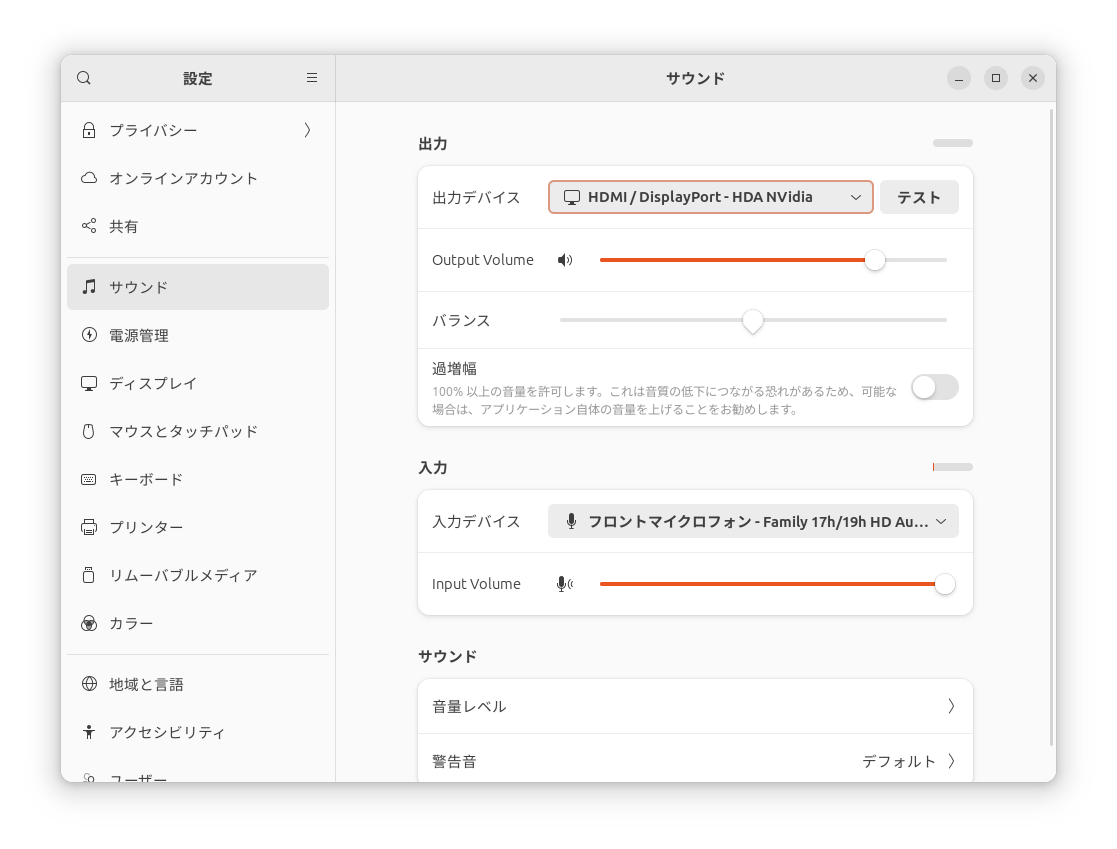Expand the 音量レベル row

694,706
